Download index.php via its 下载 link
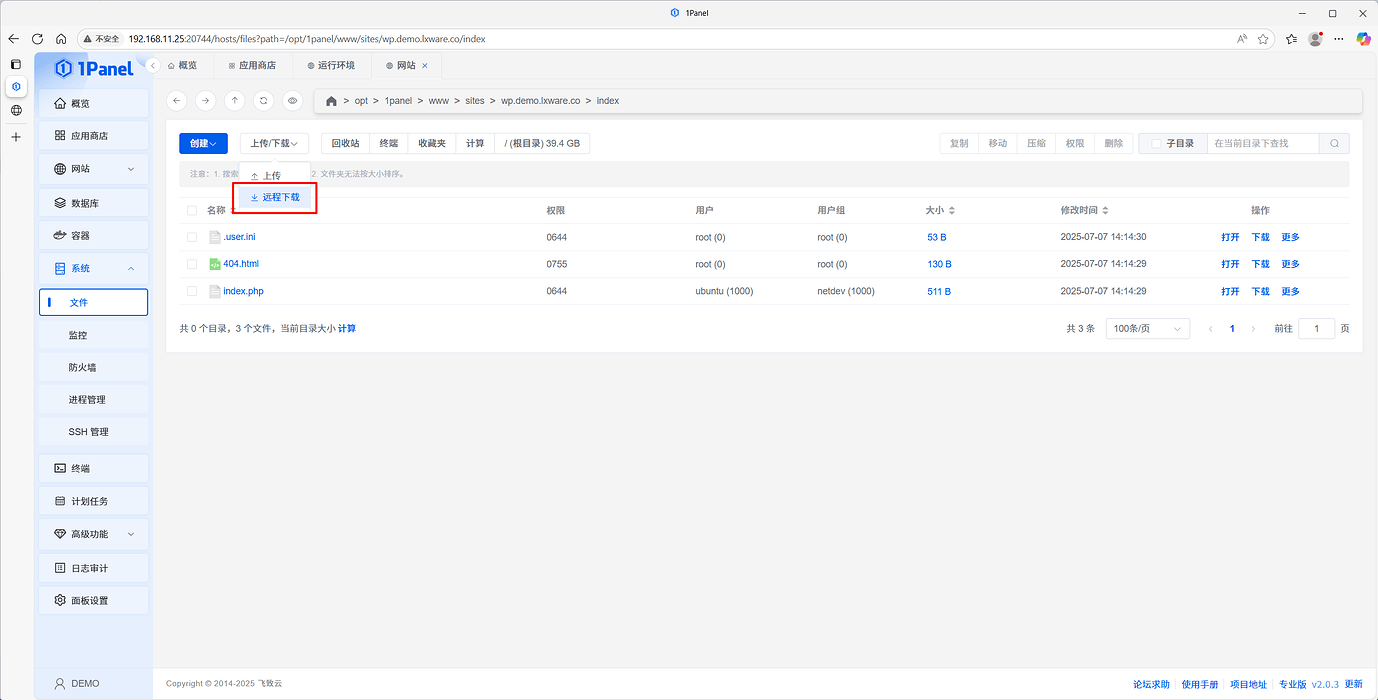Viewport: 1378px width, 700px height. point(1259,291)
